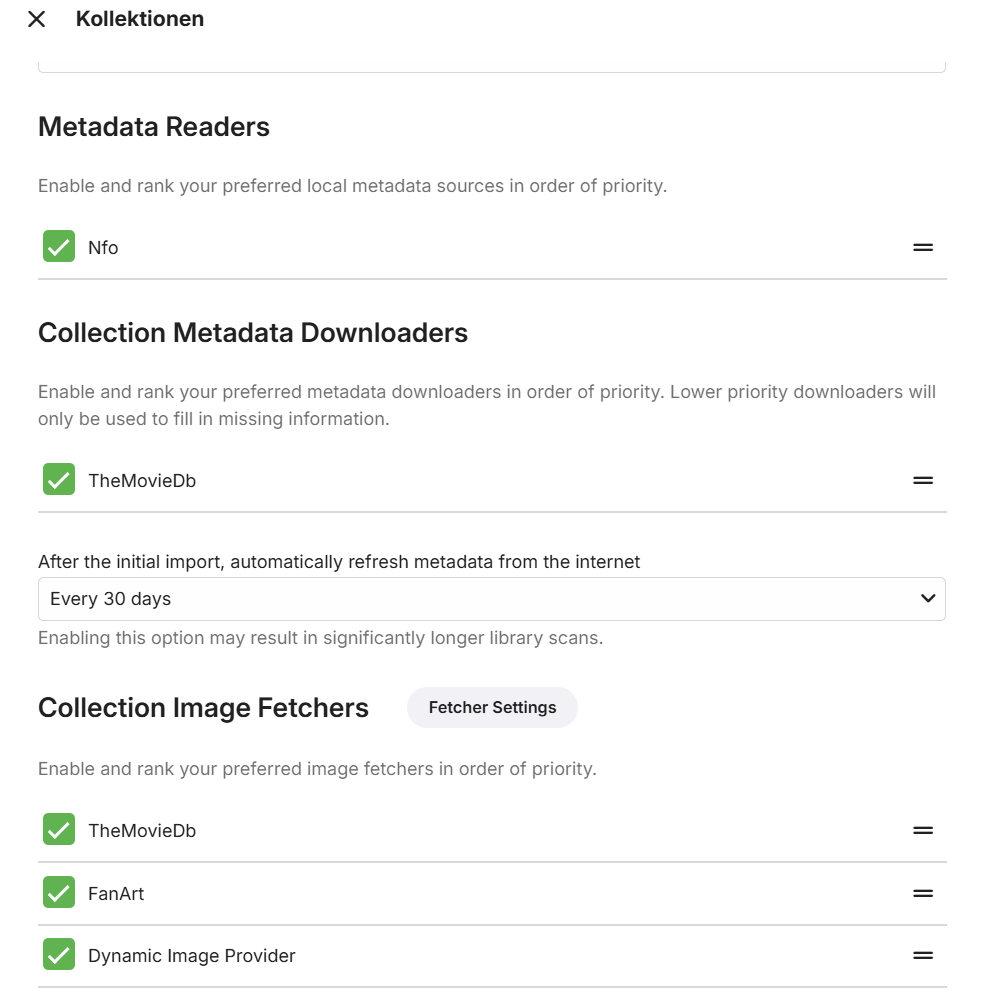
Task: Click the drag handle beside FanArt
Action: coord(923,893)
